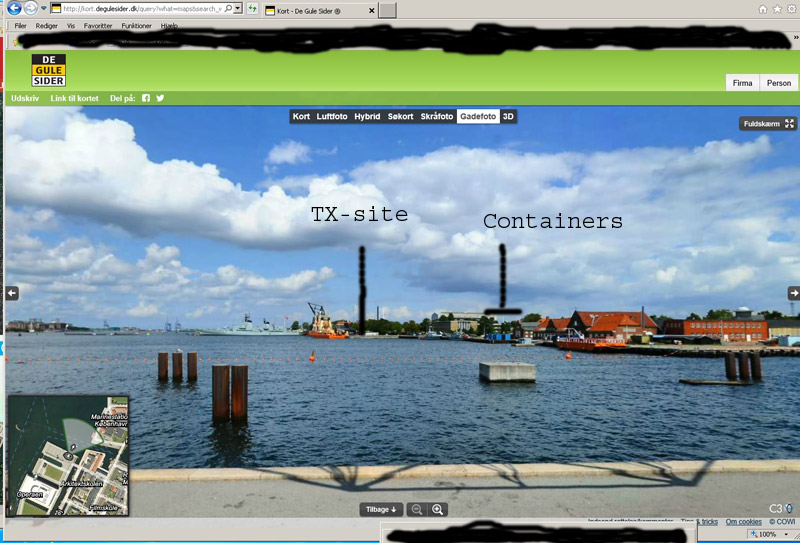Click the Udskriv link
Viewport: 800px width, 543px height.
[x=25, y=98]
